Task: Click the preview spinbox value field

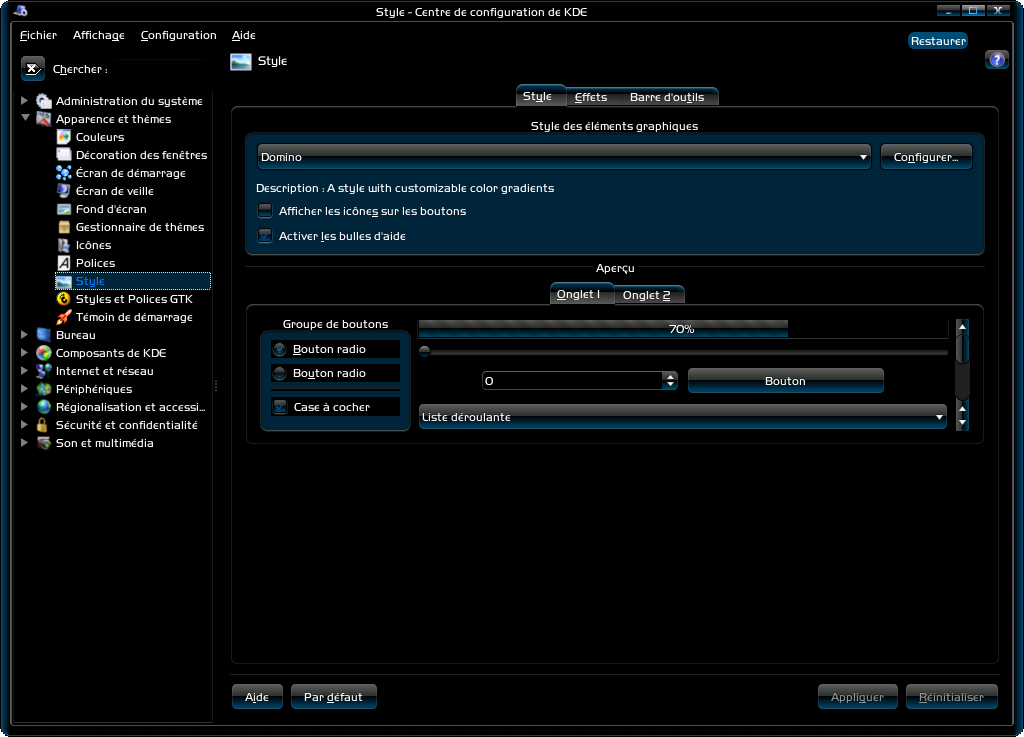Action: point(572,381)
